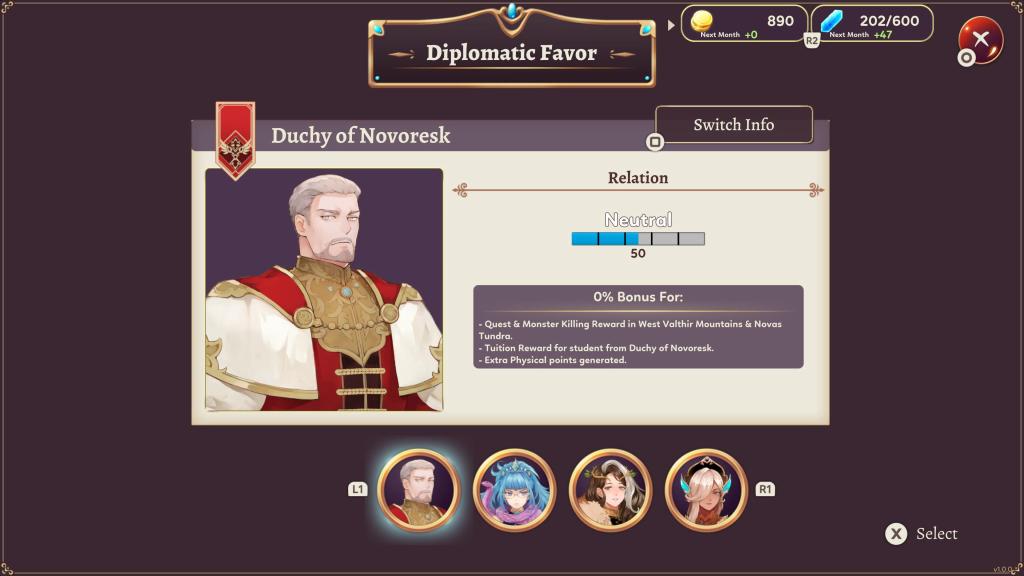This screenshot has height=576, width=1024.
Task: Click the blue crystal resource icon
Action: (831, 21)
